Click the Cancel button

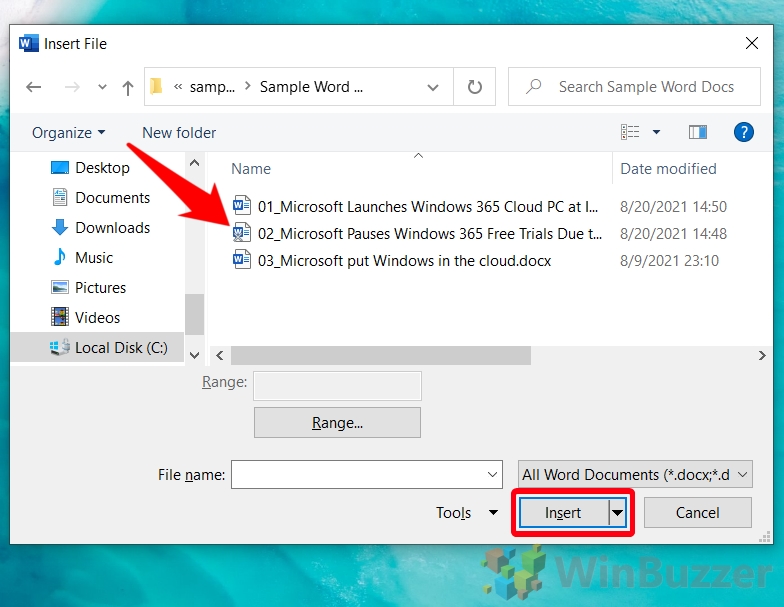click(698, 512)
